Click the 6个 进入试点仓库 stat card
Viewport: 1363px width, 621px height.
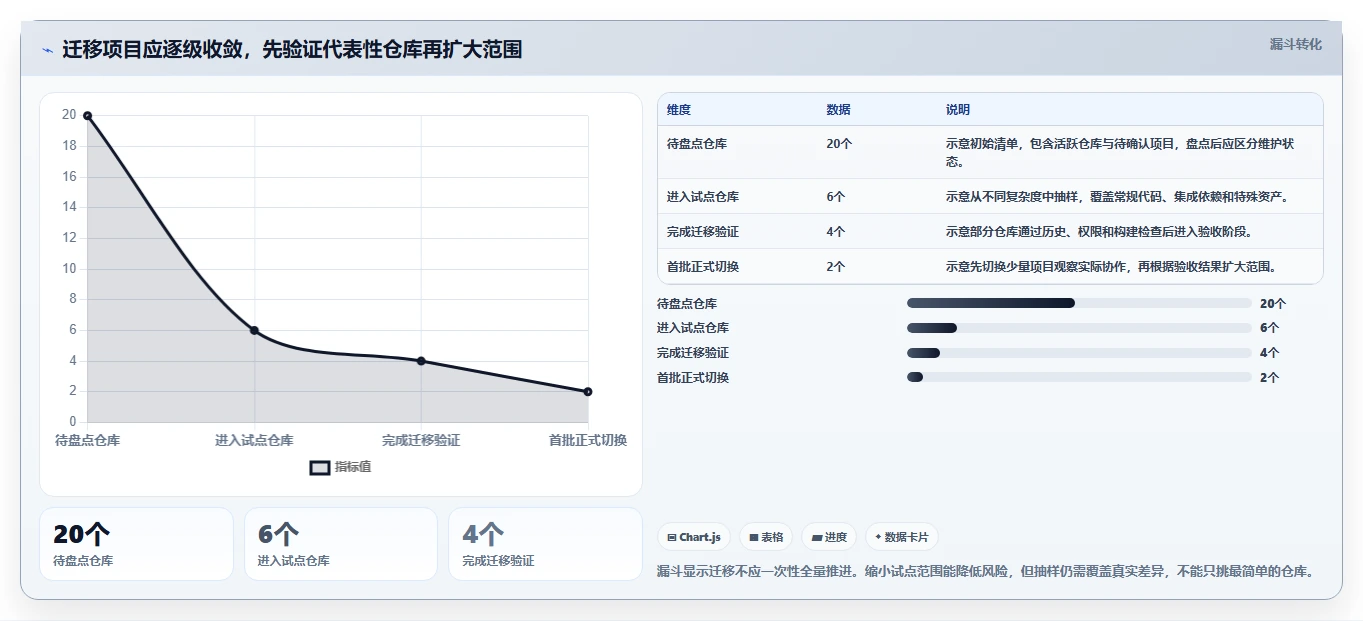click(x=341, y=544)
